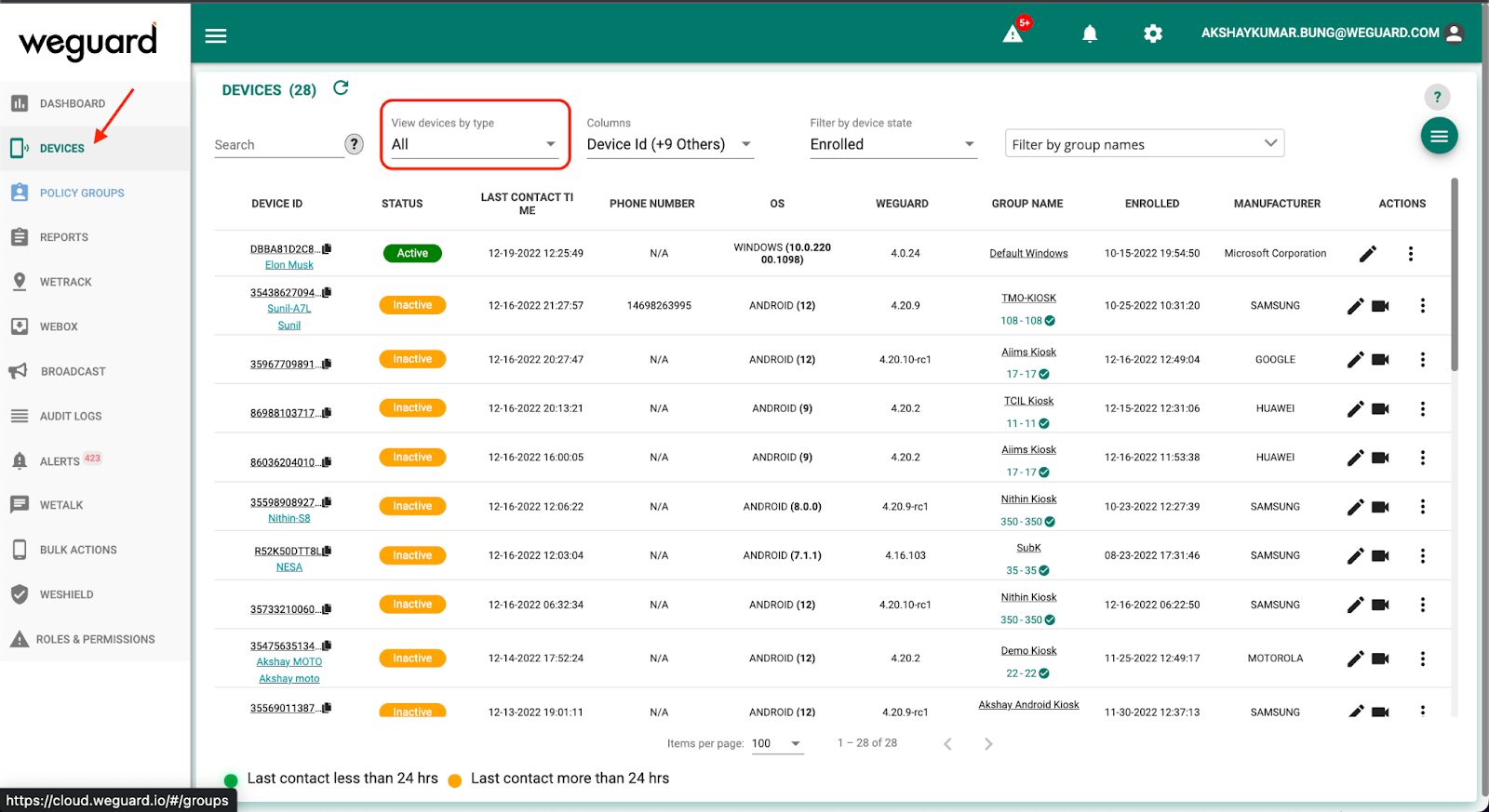Open Broadcast in sidebar
This screenshot has height=812, width=1489.
(73, 372)
